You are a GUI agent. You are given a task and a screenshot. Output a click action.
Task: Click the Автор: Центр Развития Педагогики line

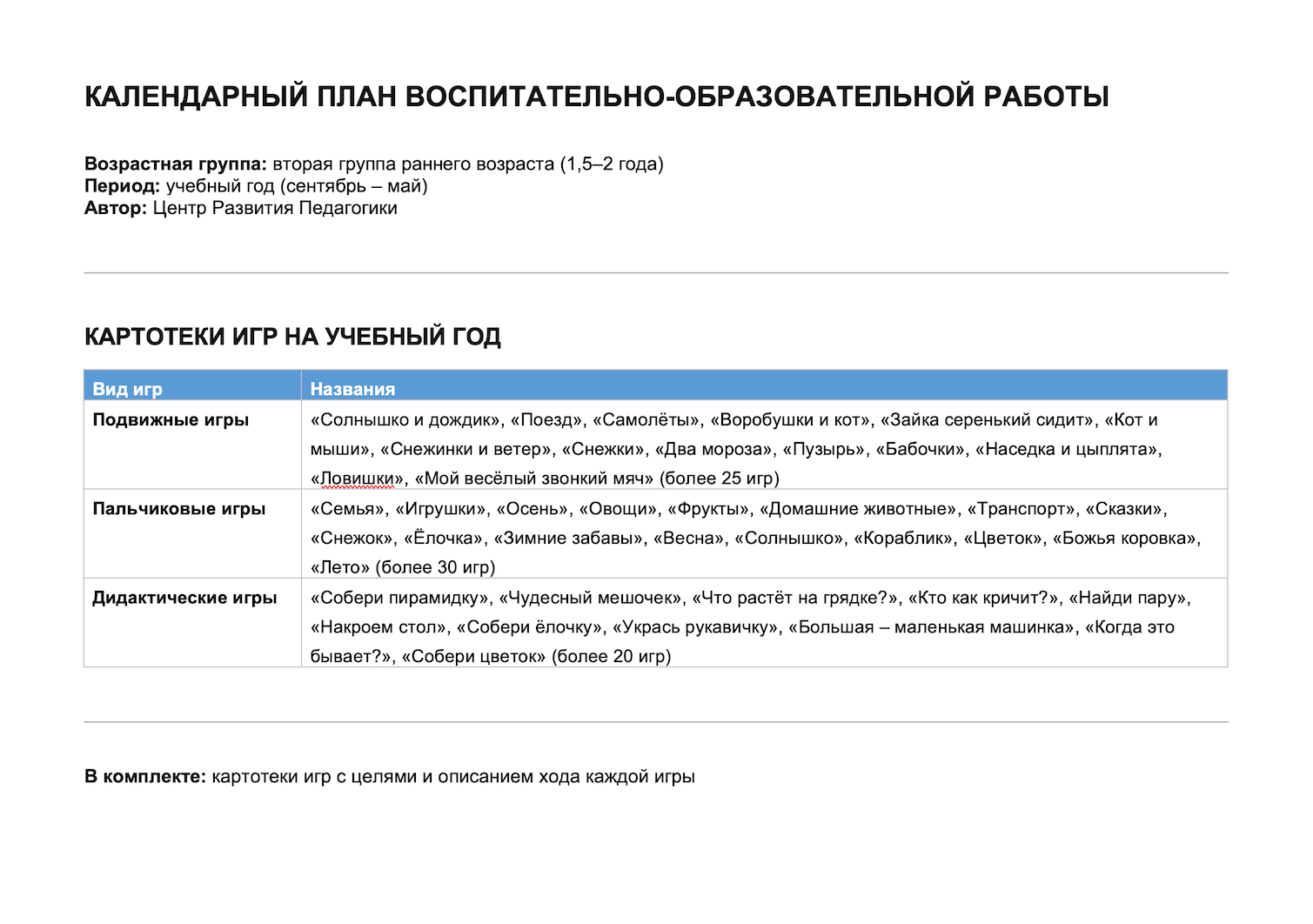pyautogui.click(x=241, y=208)
